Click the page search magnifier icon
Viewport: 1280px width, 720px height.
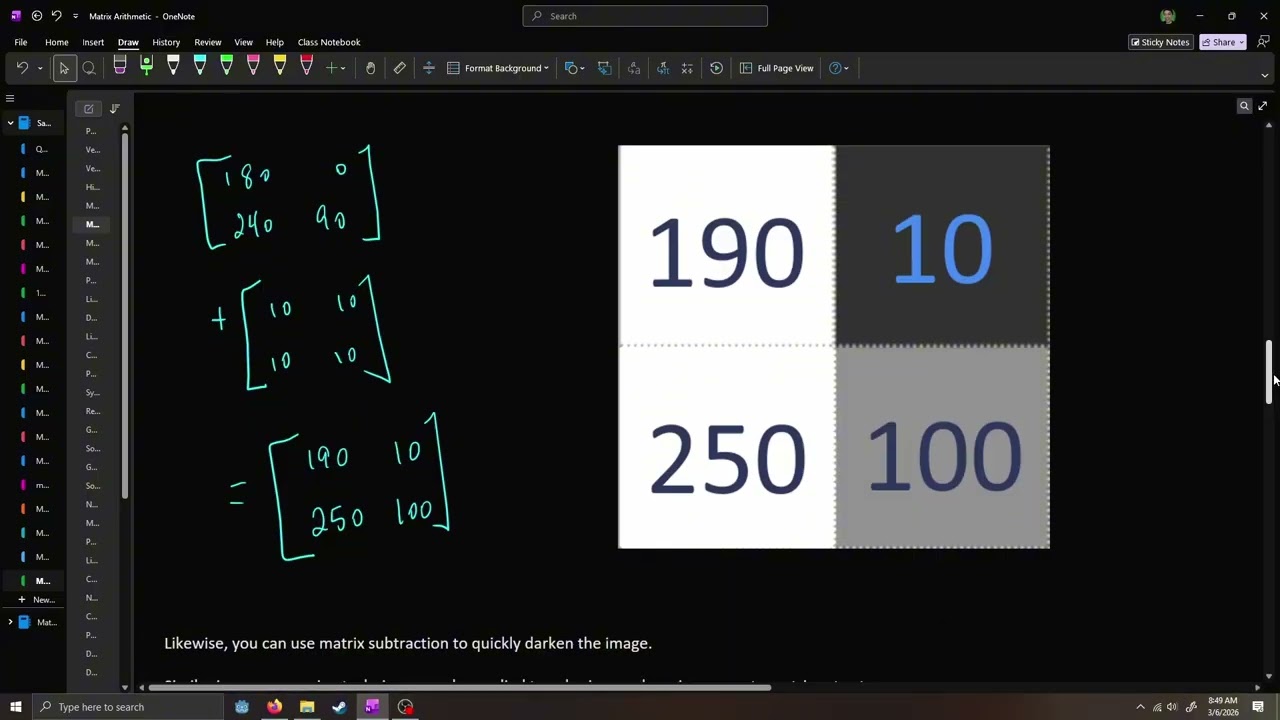point(1244,106)
